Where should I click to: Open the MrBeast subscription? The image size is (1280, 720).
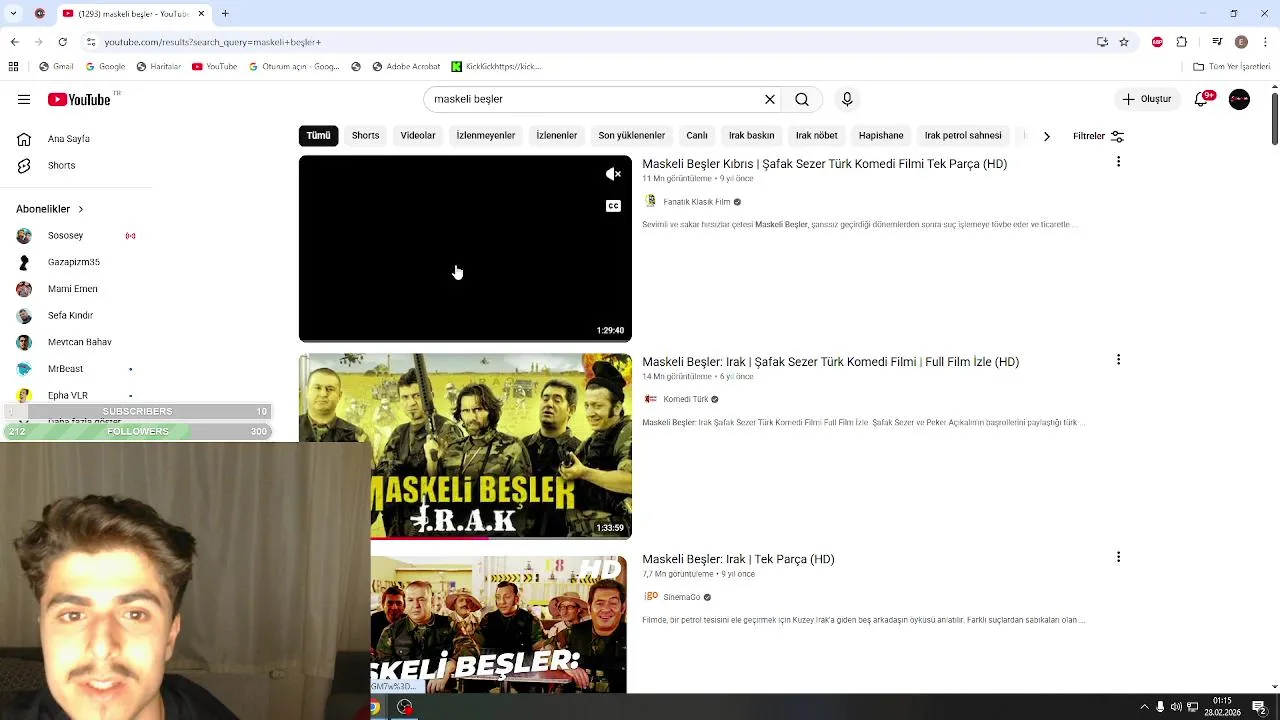click(65, 369)
